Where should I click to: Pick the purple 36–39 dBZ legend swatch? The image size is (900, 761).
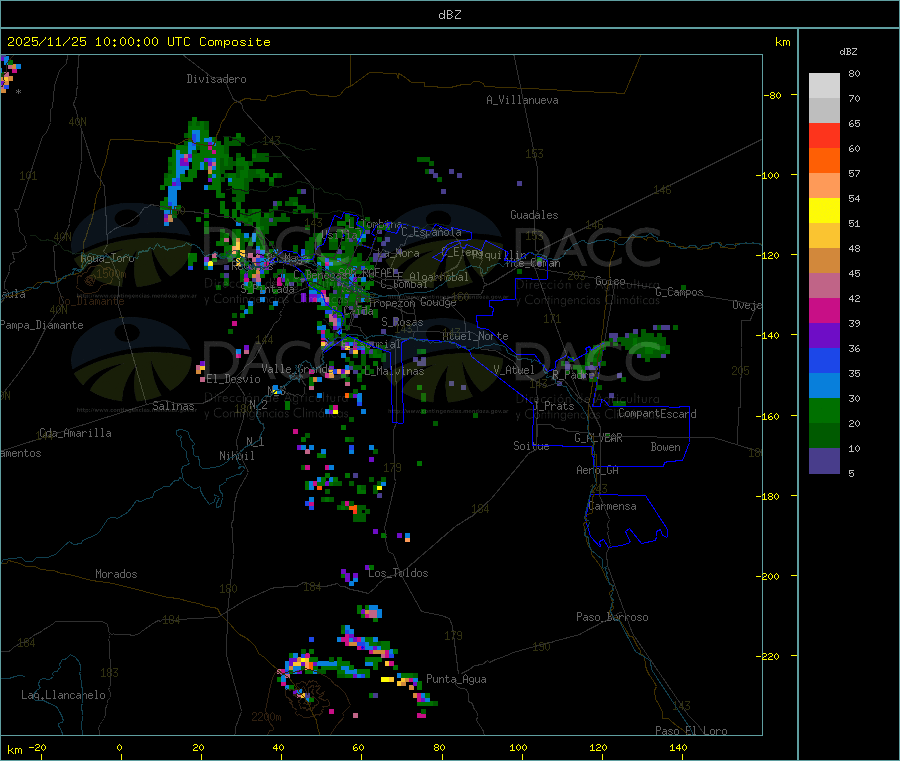tap(824, 336)
